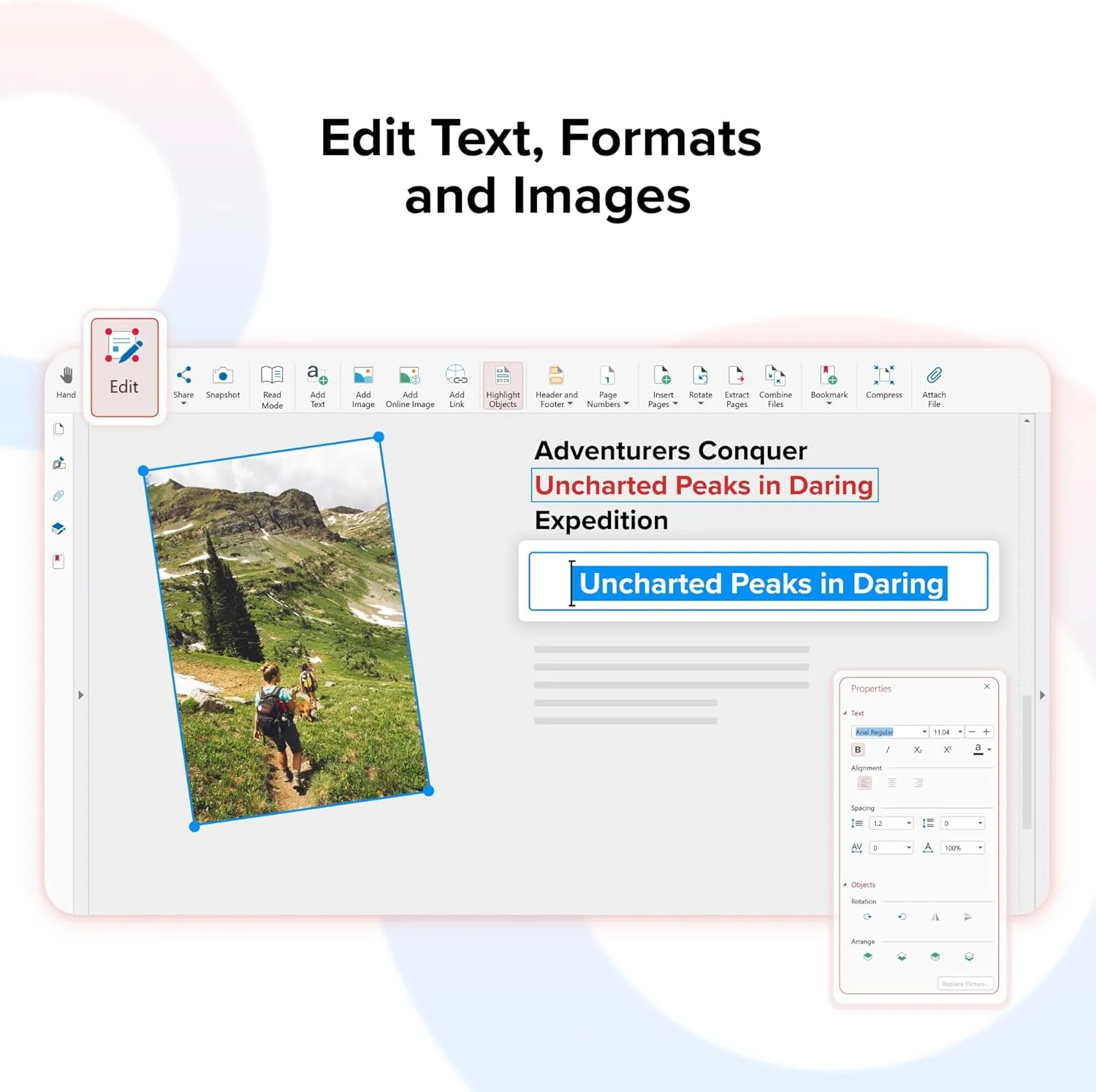Toggle bold formatting in Properties
The image size is (1096, 1092).
click(x=856, y=749)
